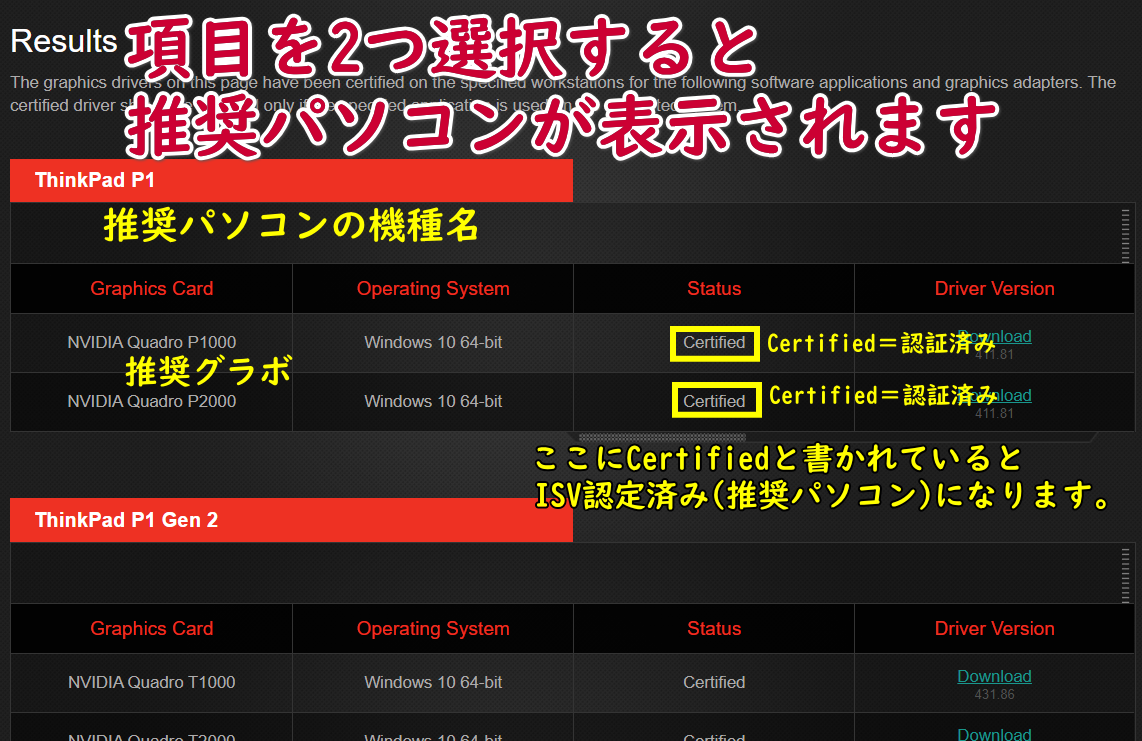Click the grip handle of the ThinkPad P1 panel

1125,235
